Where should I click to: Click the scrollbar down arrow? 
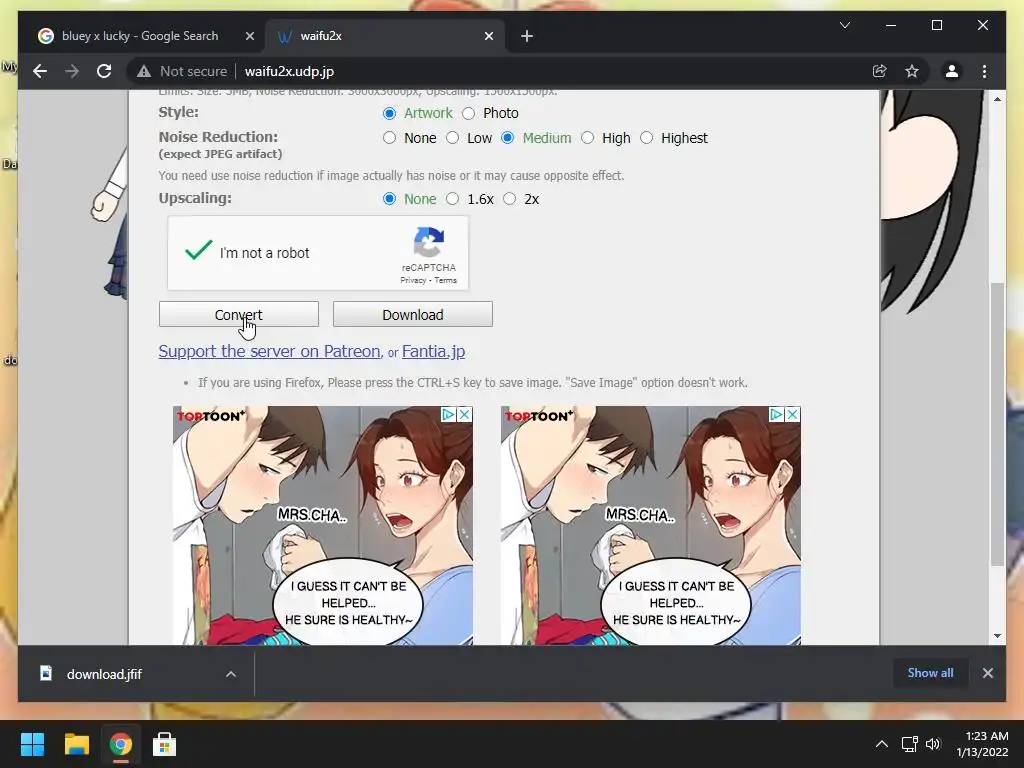coord(997,635)
